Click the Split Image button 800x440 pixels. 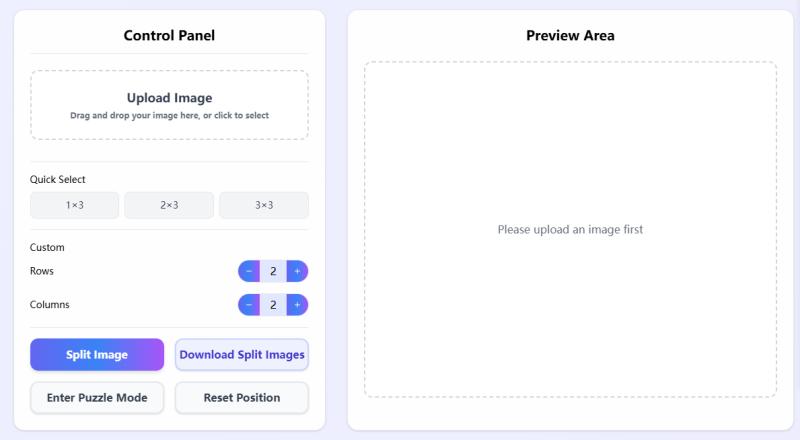(97, 355)
